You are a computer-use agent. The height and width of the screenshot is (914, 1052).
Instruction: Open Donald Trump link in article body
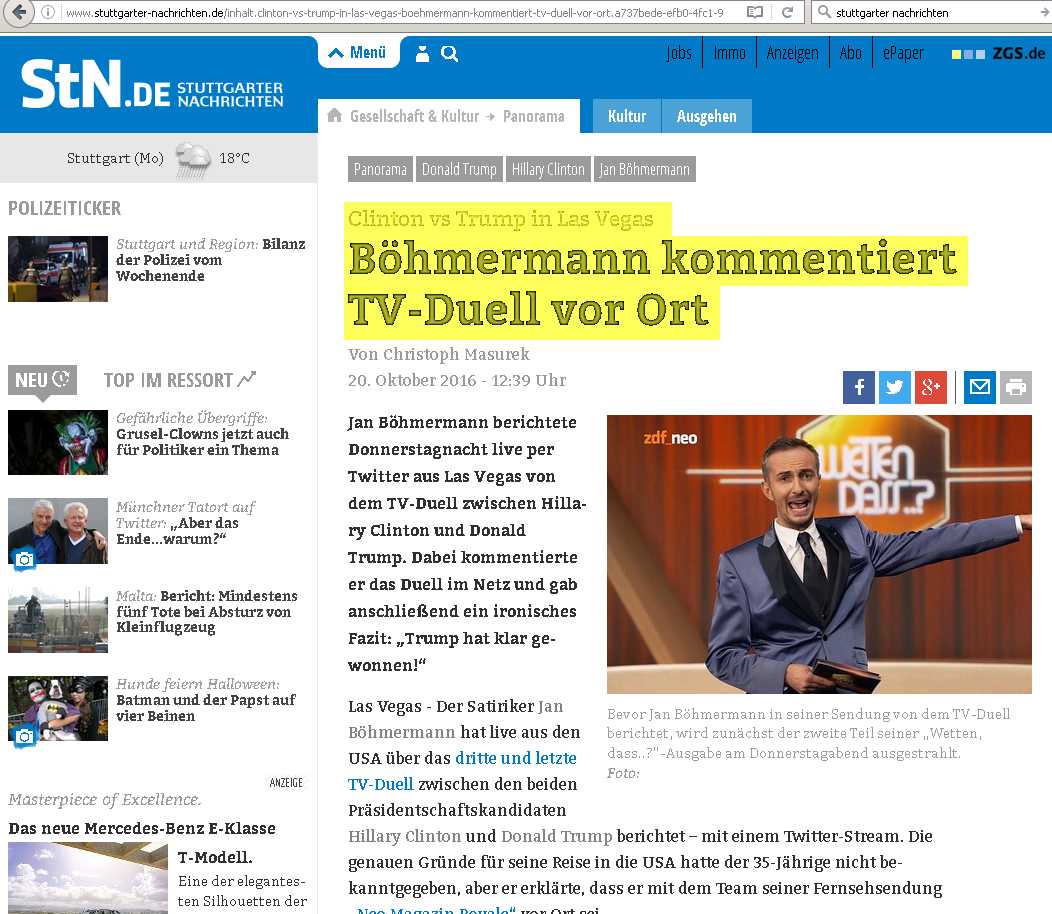pyautogui.click(x=557, y=836)
